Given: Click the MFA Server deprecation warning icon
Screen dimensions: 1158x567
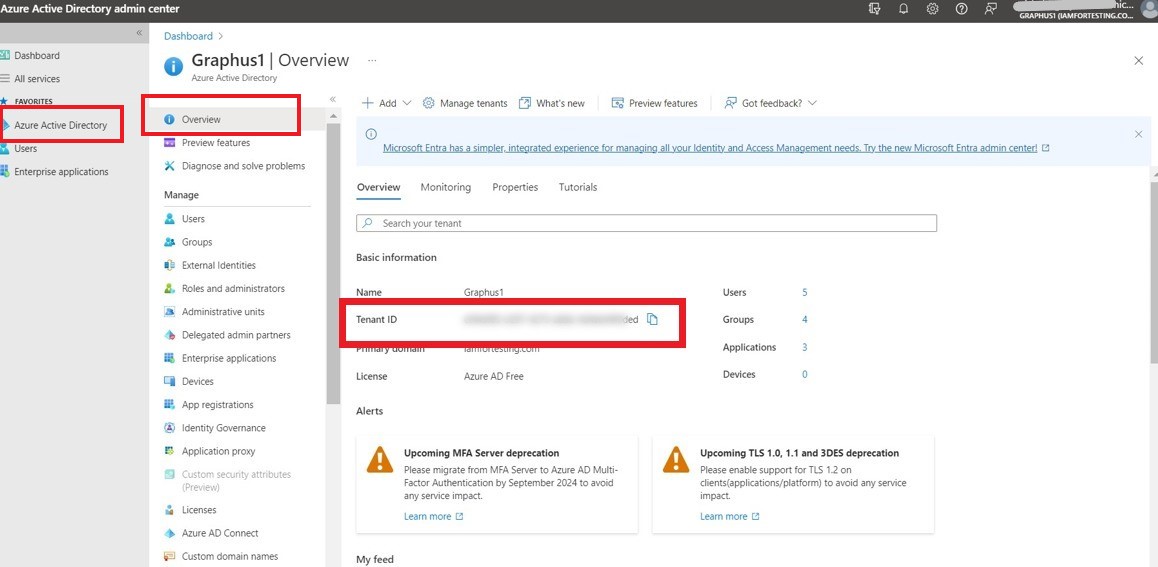Looking at the screenshot, I should (x=380, y=459).
